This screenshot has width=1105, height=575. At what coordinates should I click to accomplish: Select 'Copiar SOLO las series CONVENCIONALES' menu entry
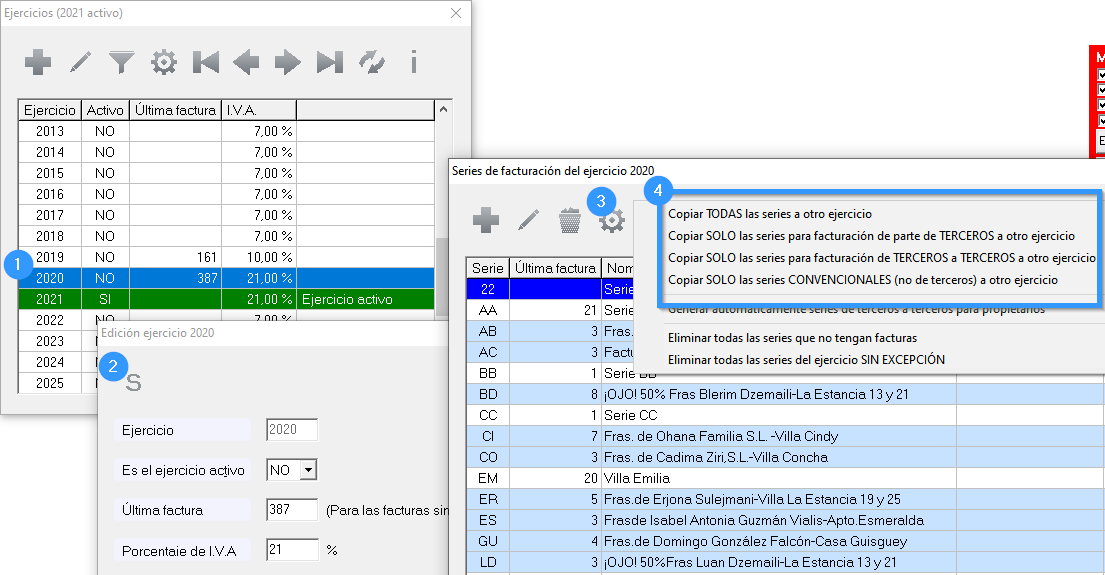[x=862, y=280]
